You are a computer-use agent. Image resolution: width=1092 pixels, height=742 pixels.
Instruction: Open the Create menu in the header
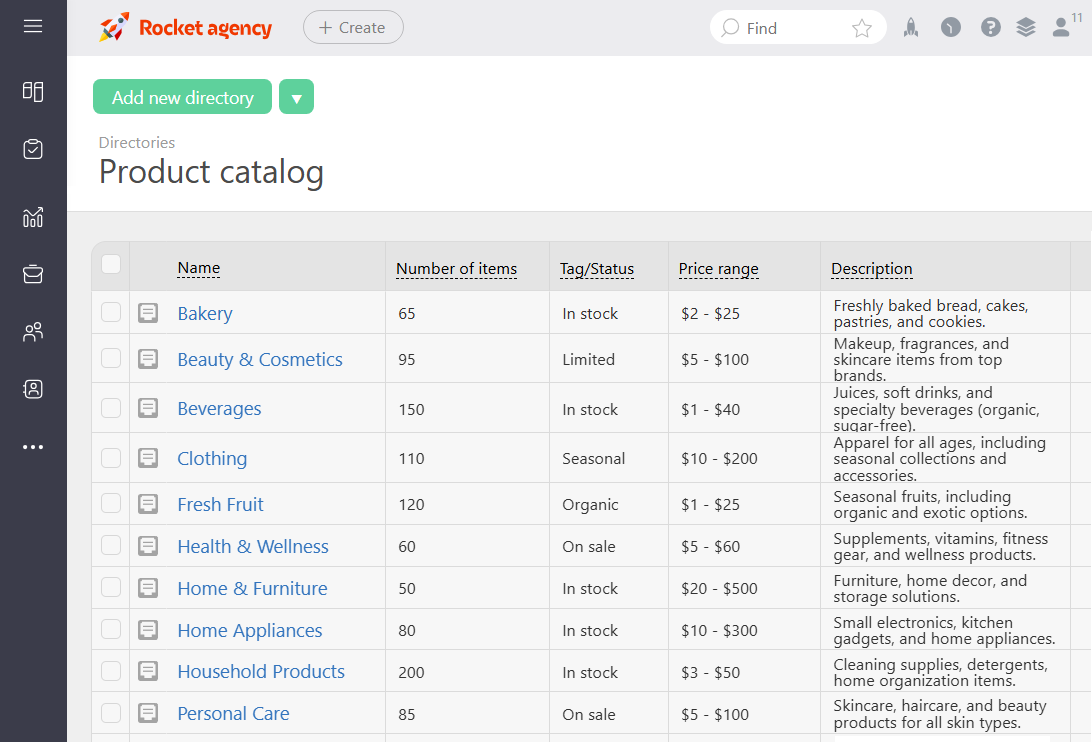tap(352, 27)
